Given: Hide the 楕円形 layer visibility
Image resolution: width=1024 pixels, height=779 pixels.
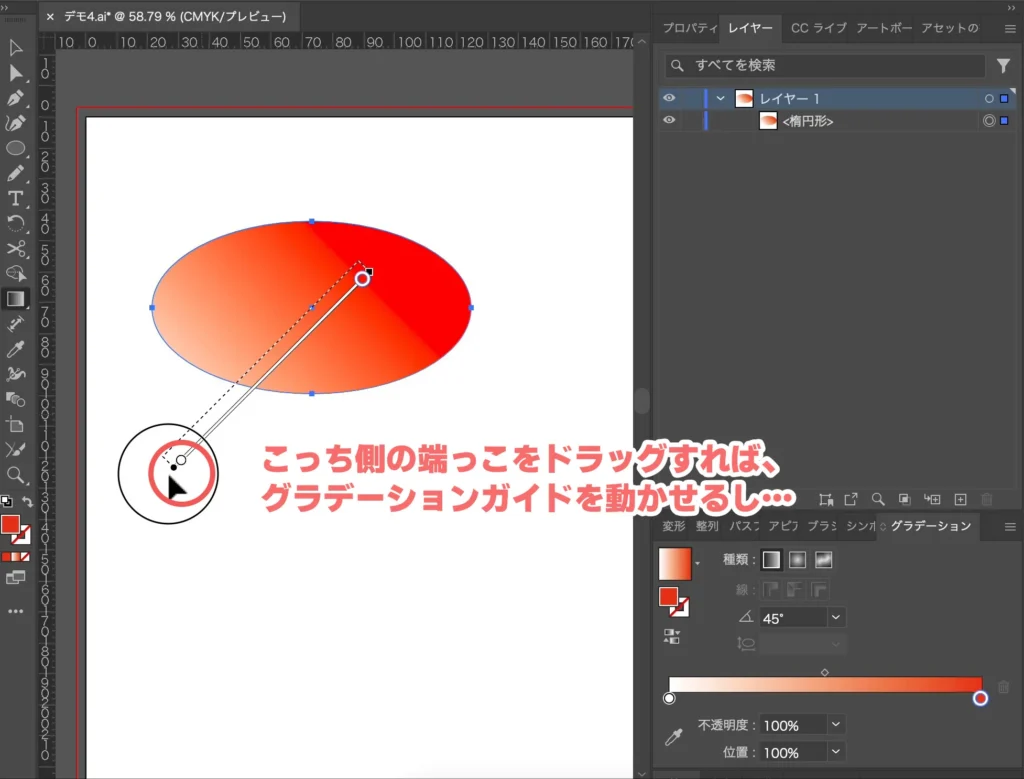Looking at the screenshot, I should click(670, 120).
